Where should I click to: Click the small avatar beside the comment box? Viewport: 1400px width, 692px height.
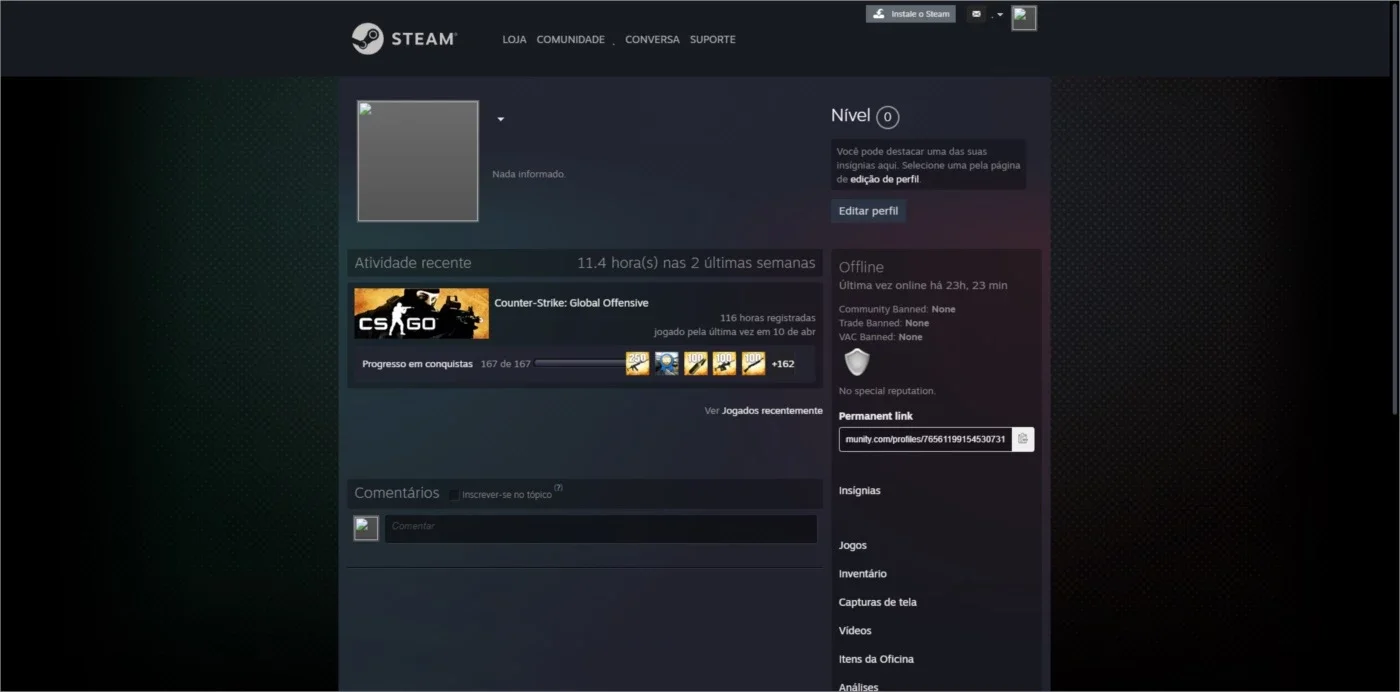click(x=366, y=529)
